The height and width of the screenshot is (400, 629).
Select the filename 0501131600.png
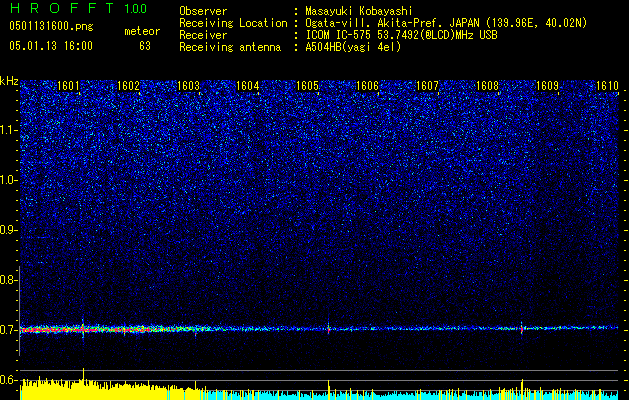click(x=51, y=26)
